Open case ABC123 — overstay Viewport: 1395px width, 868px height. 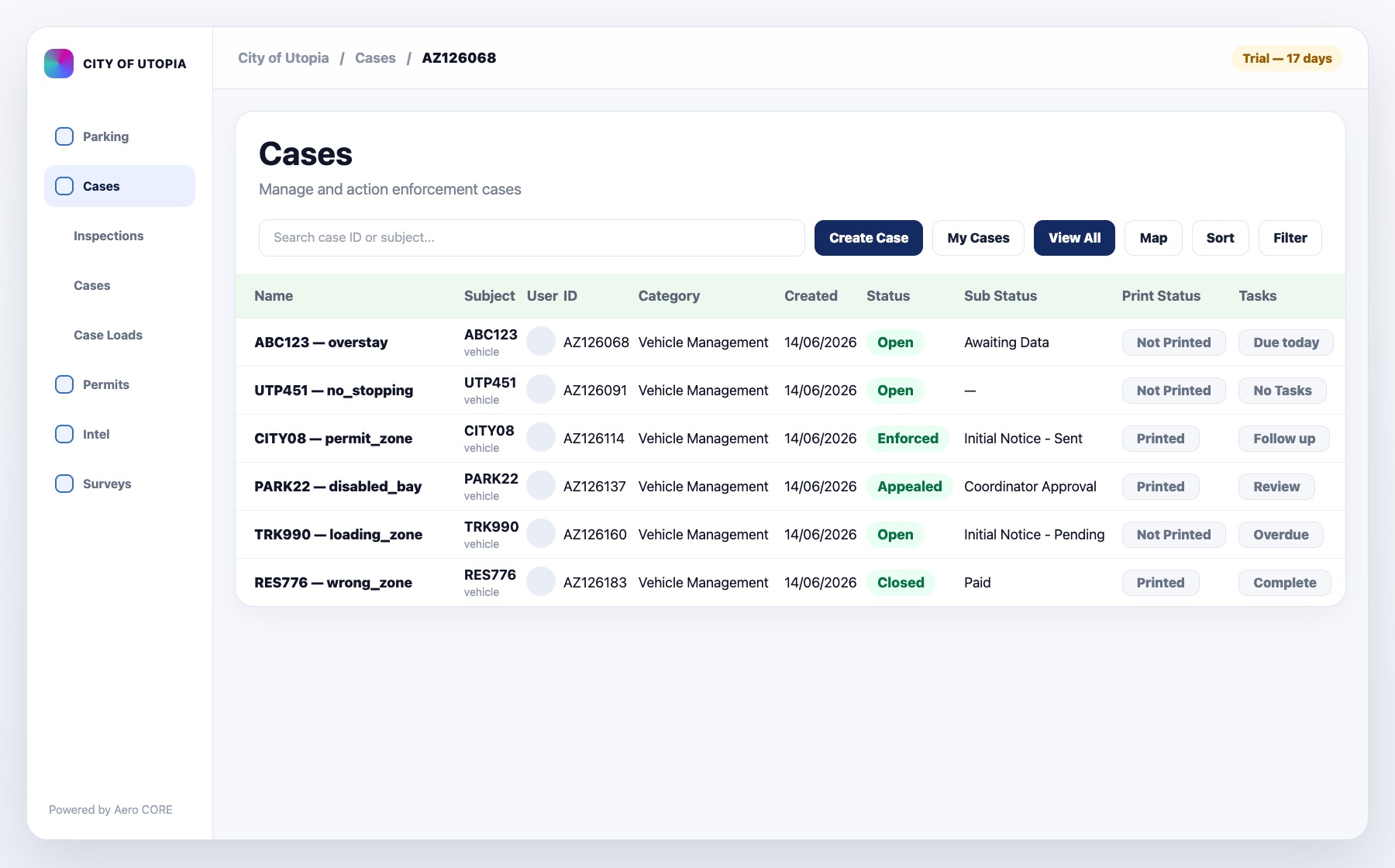321,343
